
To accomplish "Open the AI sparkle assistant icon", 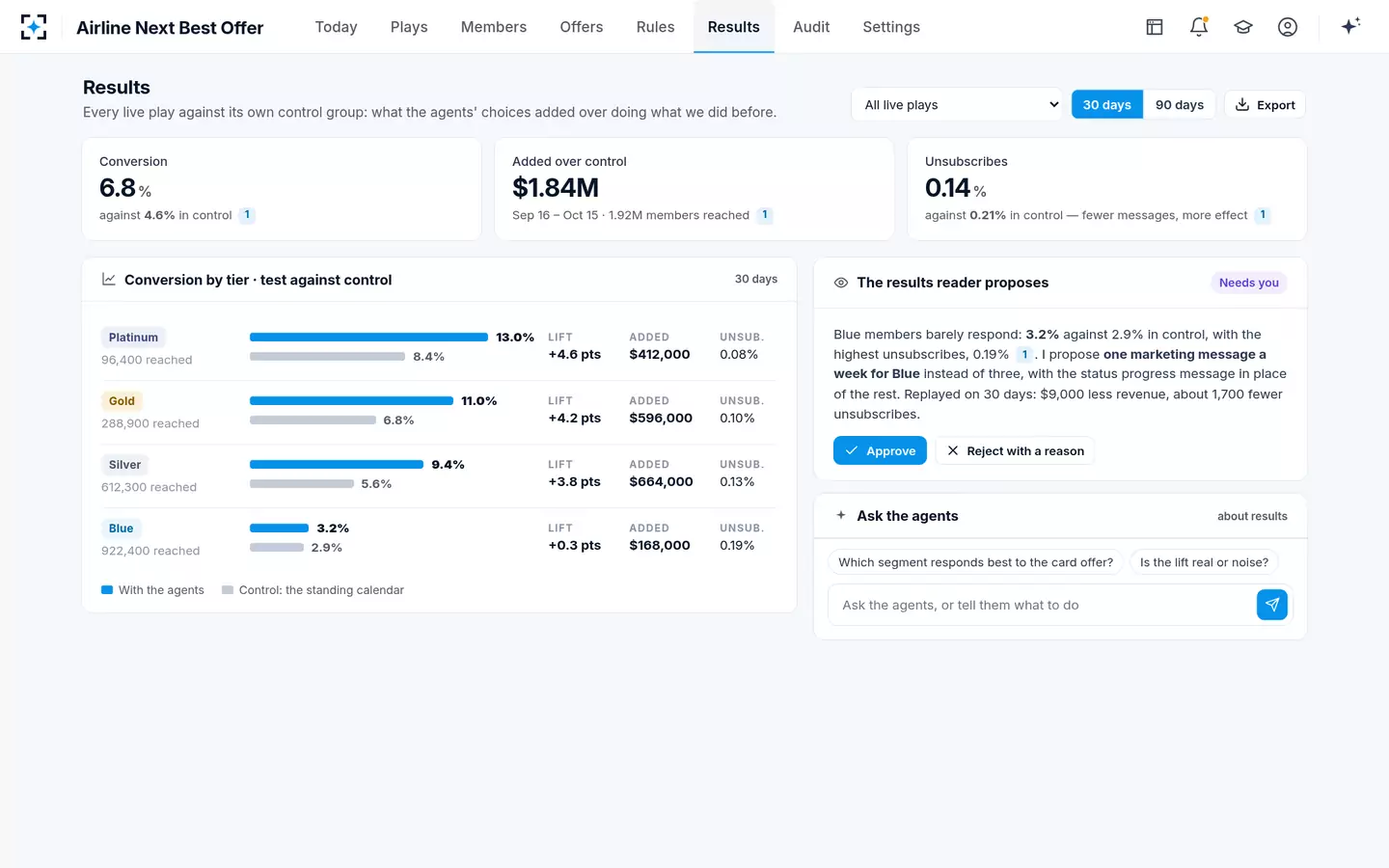I will pos(1350,26).
